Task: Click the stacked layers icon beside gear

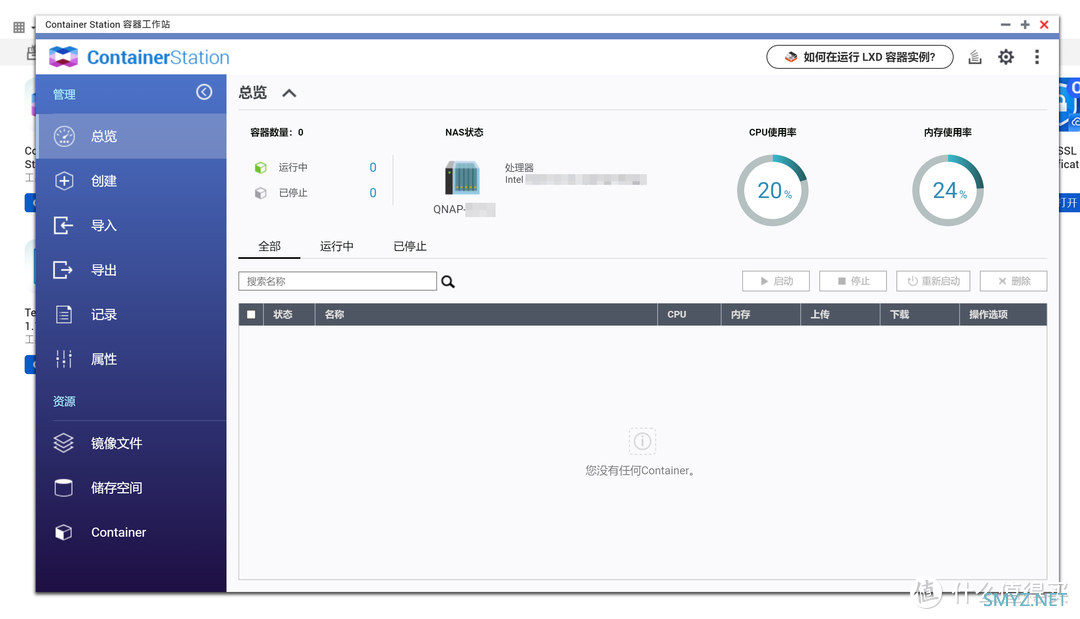Action: pyautogui.click(x=975, y=57)
